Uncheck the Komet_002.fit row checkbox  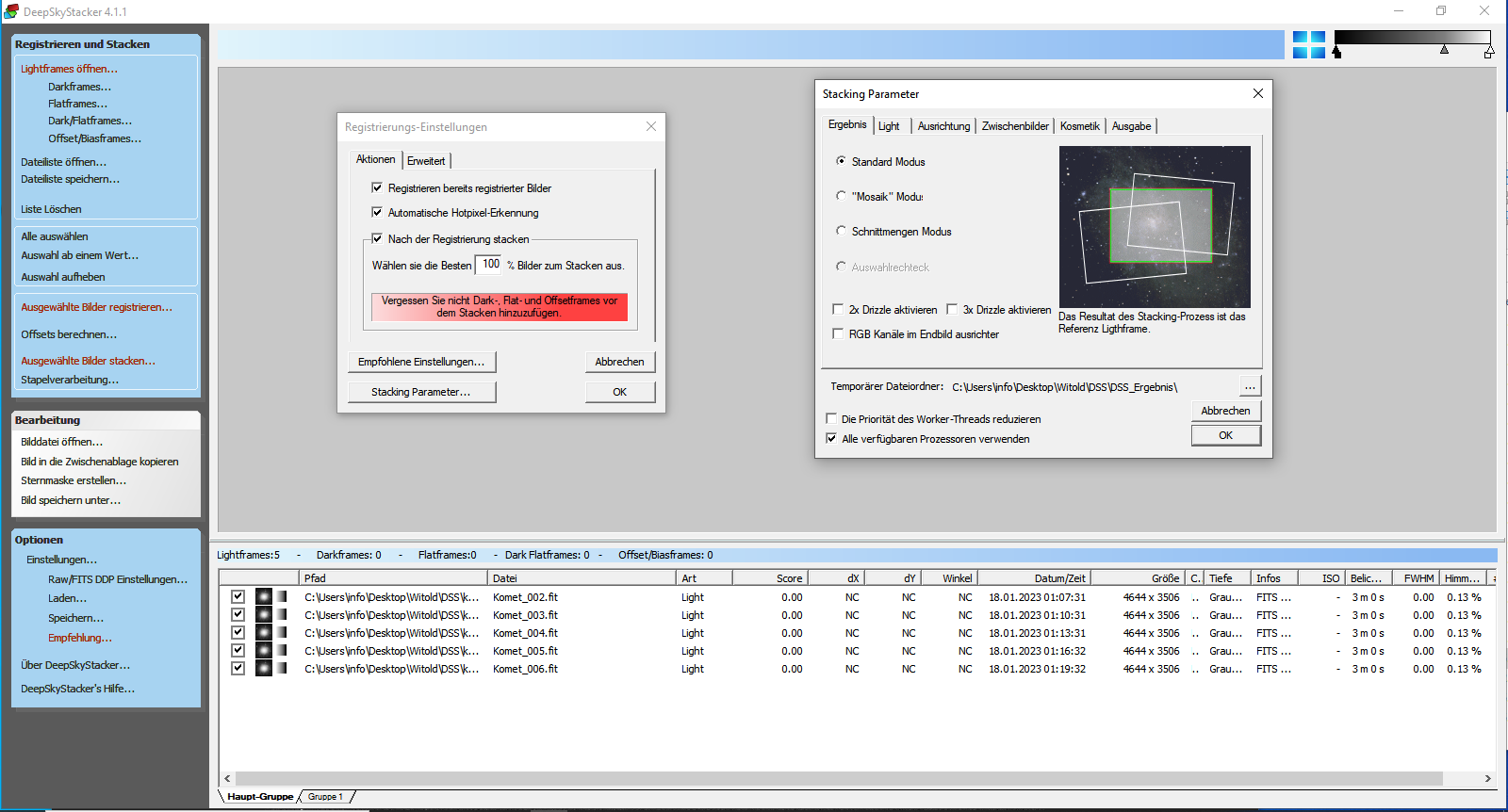point(238,596)
